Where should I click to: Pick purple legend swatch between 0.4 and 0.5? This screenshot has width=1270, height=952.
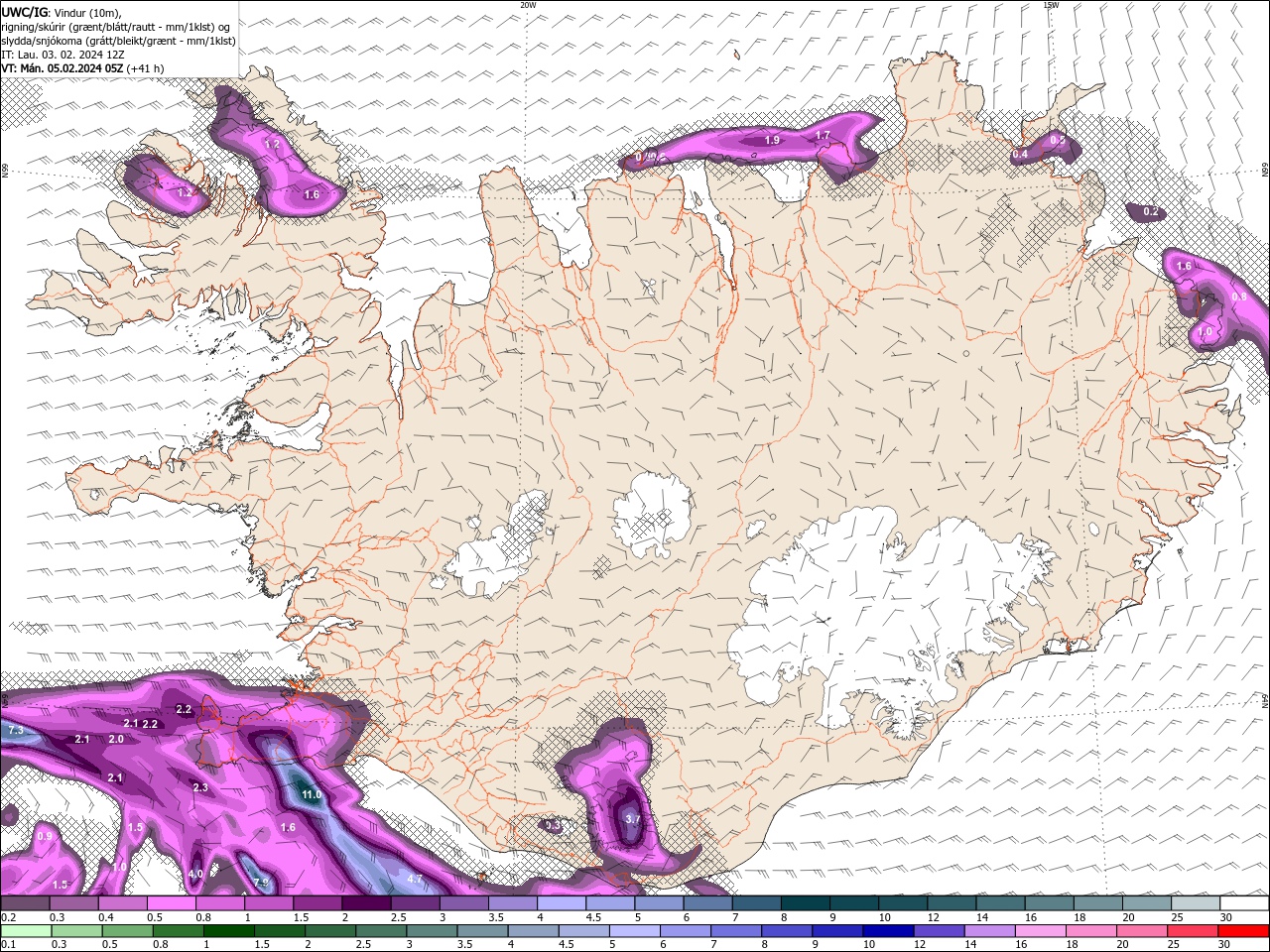tap(122, 903)
